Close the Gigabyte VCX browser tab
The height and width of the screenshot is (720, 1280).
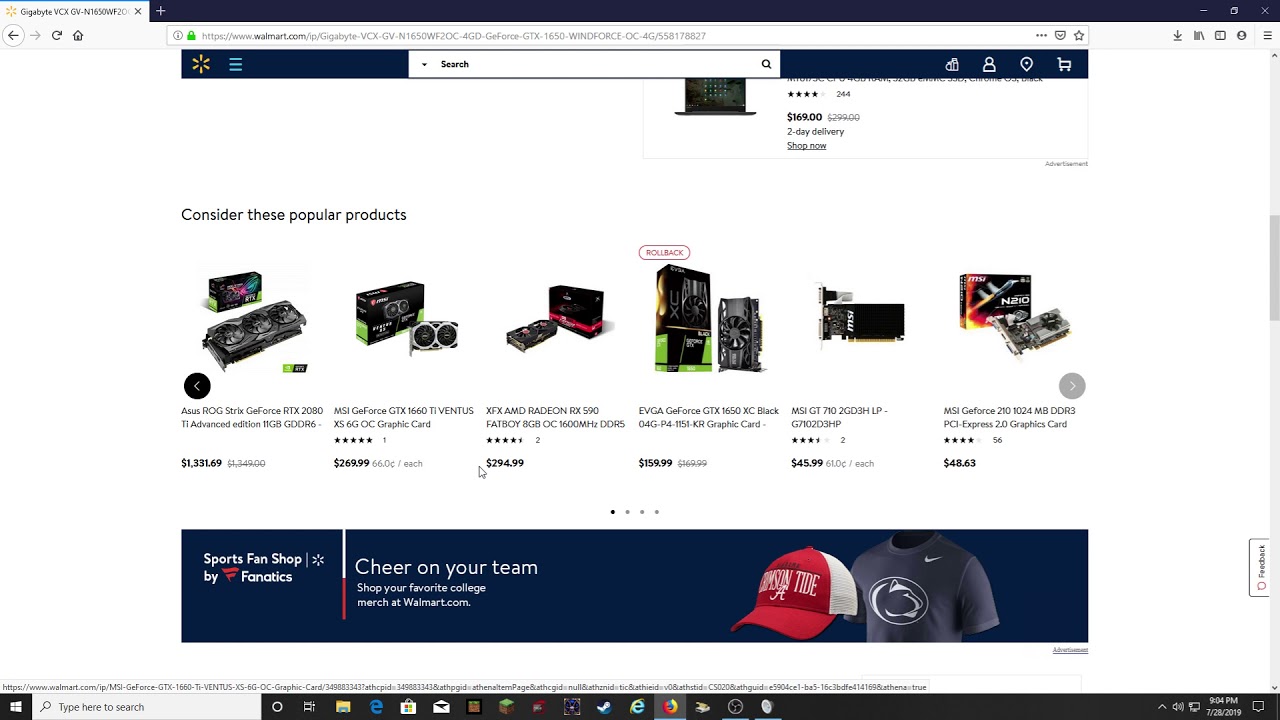pyautogui.click(x=138, y=11)
